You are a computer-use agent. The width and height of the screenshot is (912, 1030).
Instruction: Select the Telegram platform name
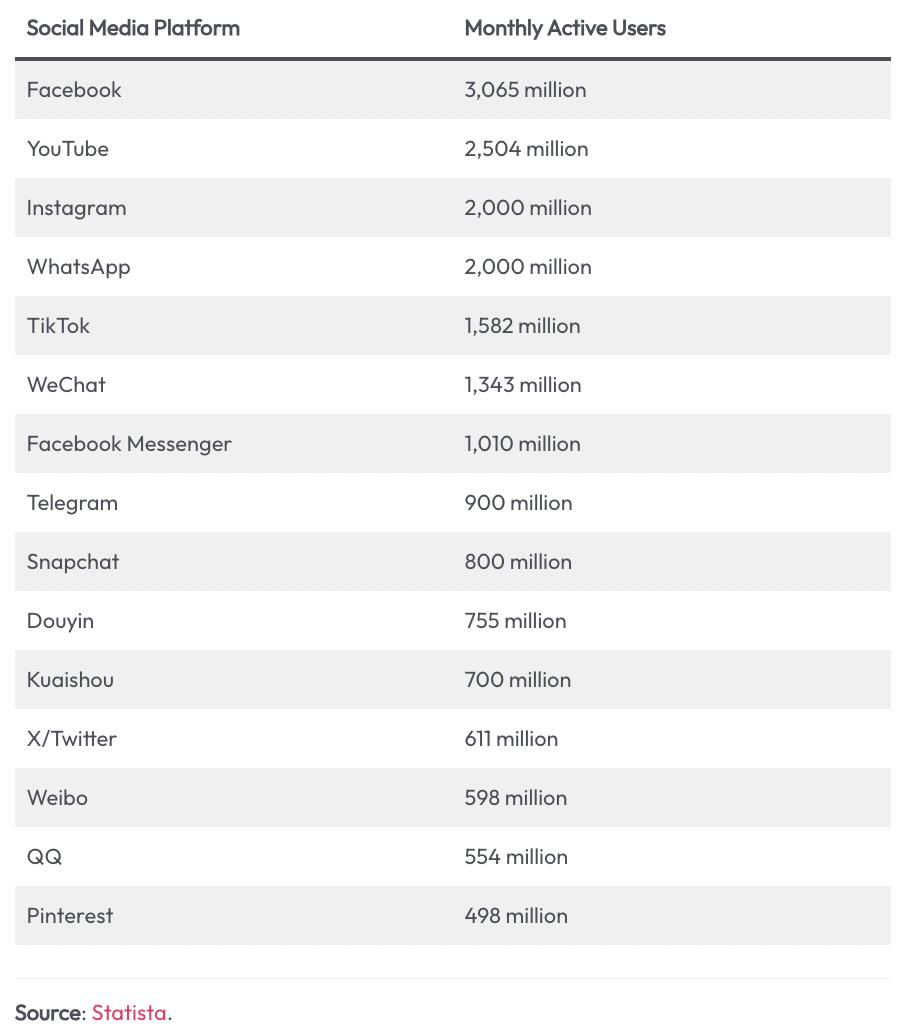(x=72, y=503)
